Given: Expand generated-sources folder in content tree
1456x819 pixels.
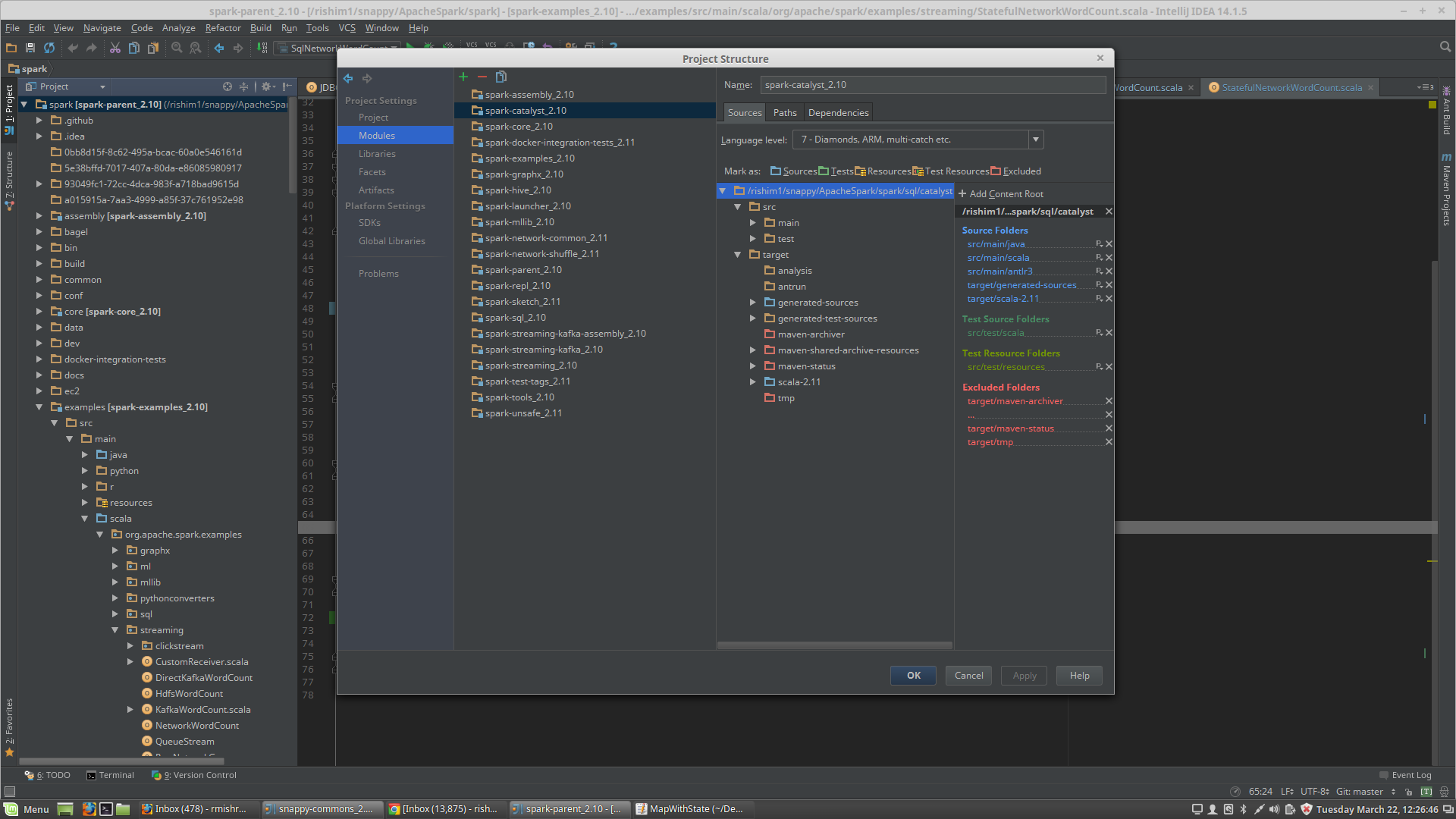Looking at the screenshot, I should (x=753, y=303).
